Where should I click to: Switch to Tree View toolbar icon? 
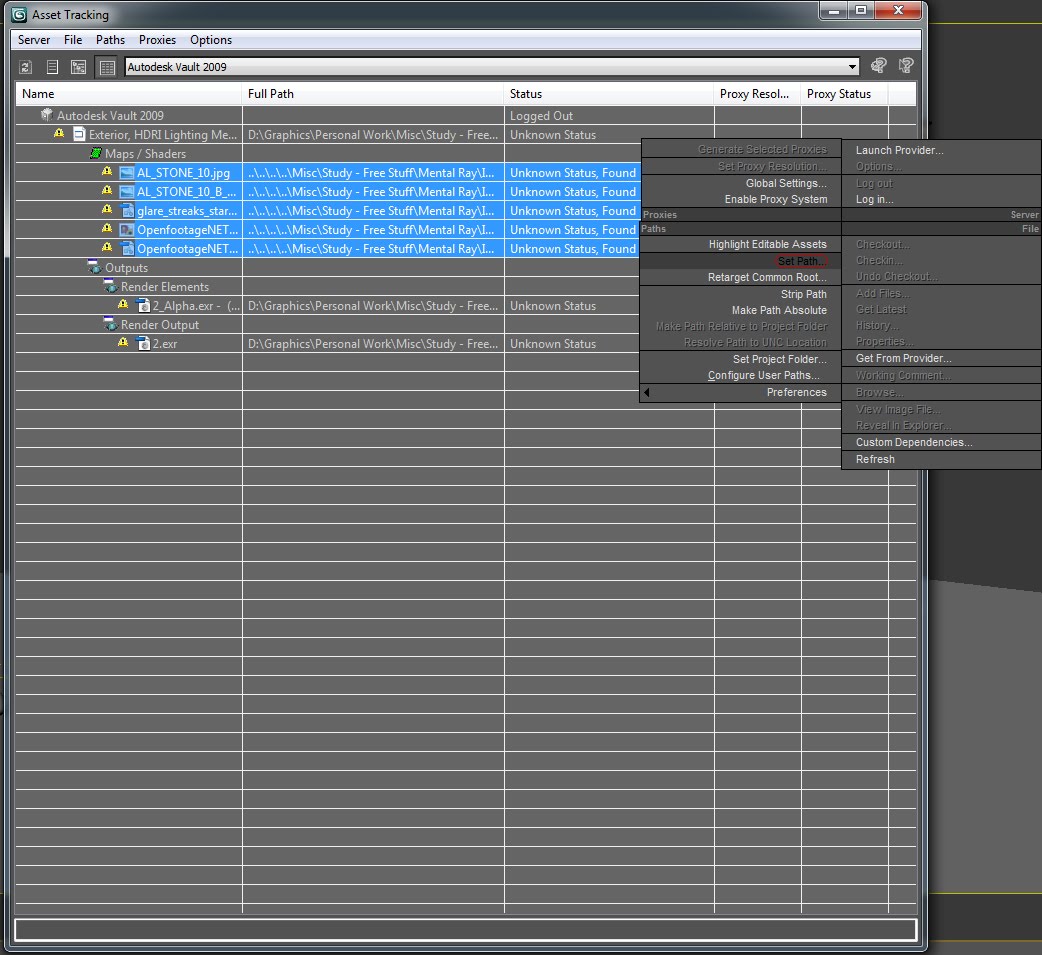point(78,67)
